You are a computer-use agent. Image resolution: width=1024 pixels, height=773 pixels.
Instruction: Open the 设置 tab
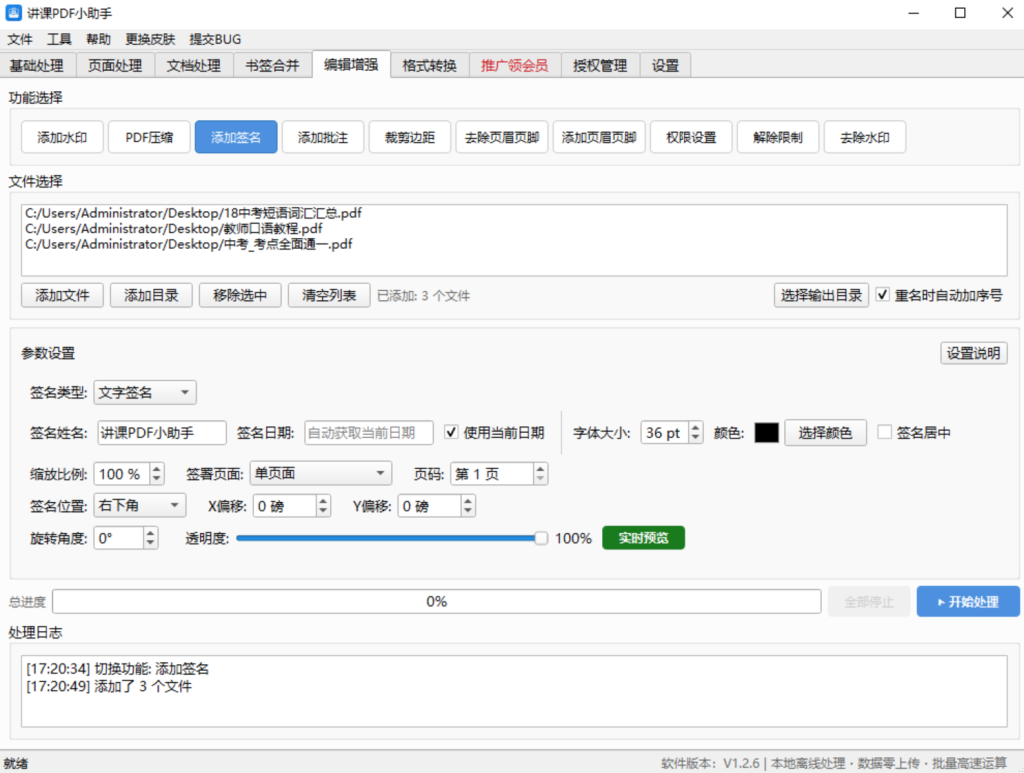665,65
